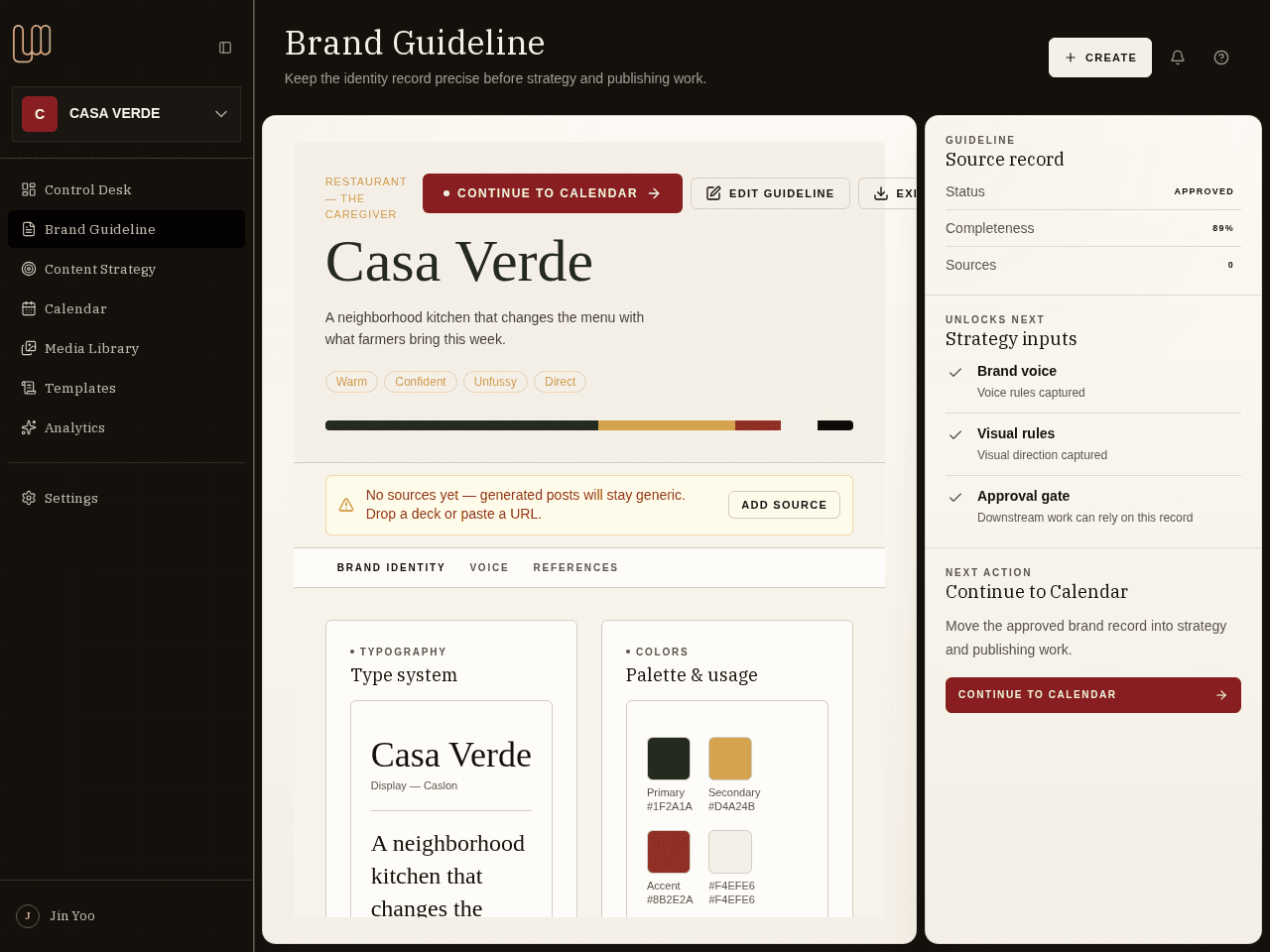Viewport: 1270px width, 952px height.
Task: Click the Content Strategy target icon
Action: (29, 269)
